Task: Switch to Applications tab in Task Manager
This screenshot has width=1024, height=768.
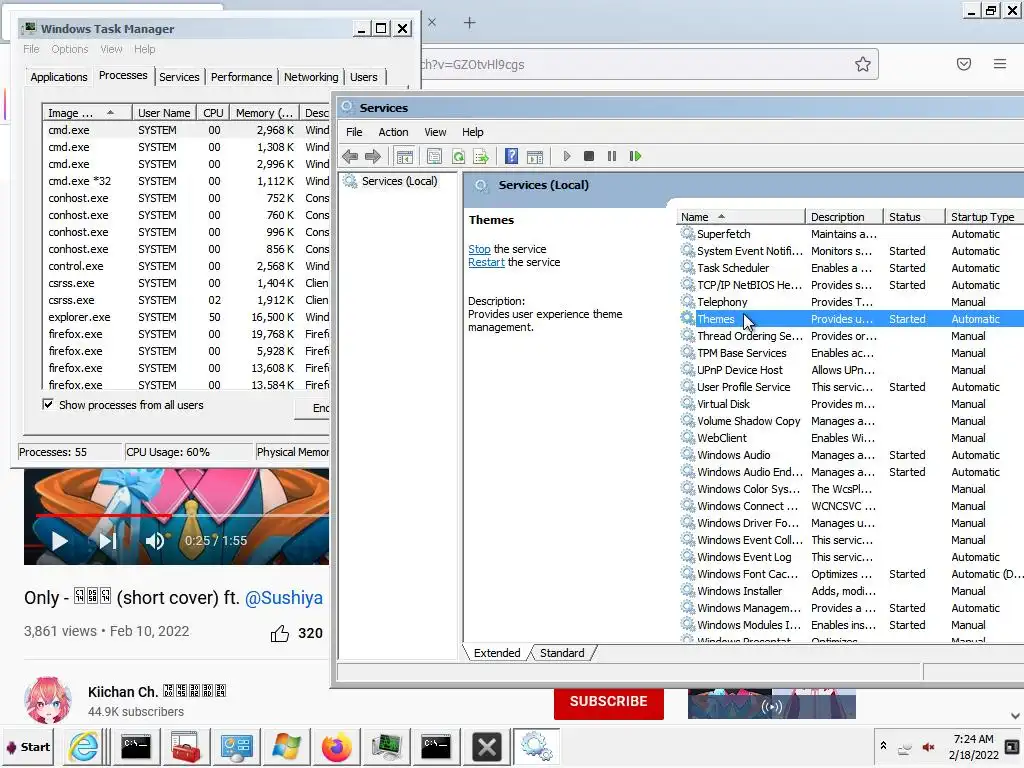Action: tap(59, 77)
